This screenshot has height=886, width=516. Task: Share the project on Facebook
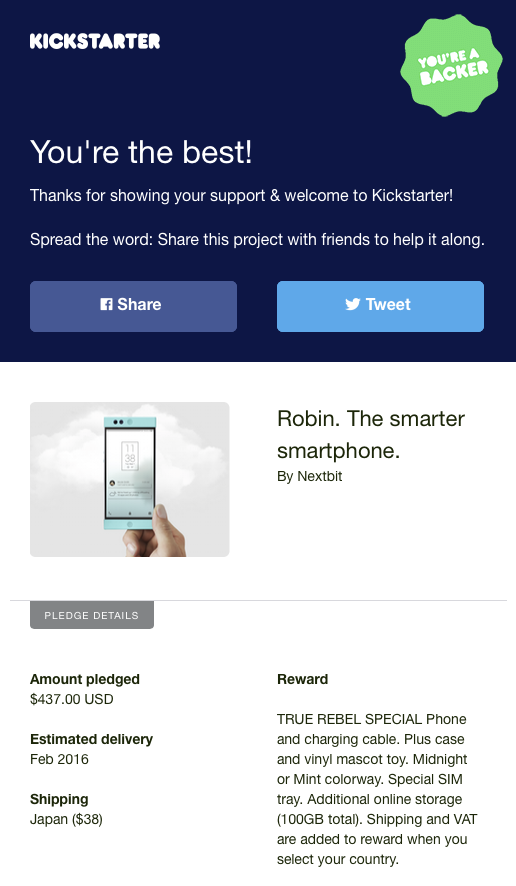tap(133, 306)
